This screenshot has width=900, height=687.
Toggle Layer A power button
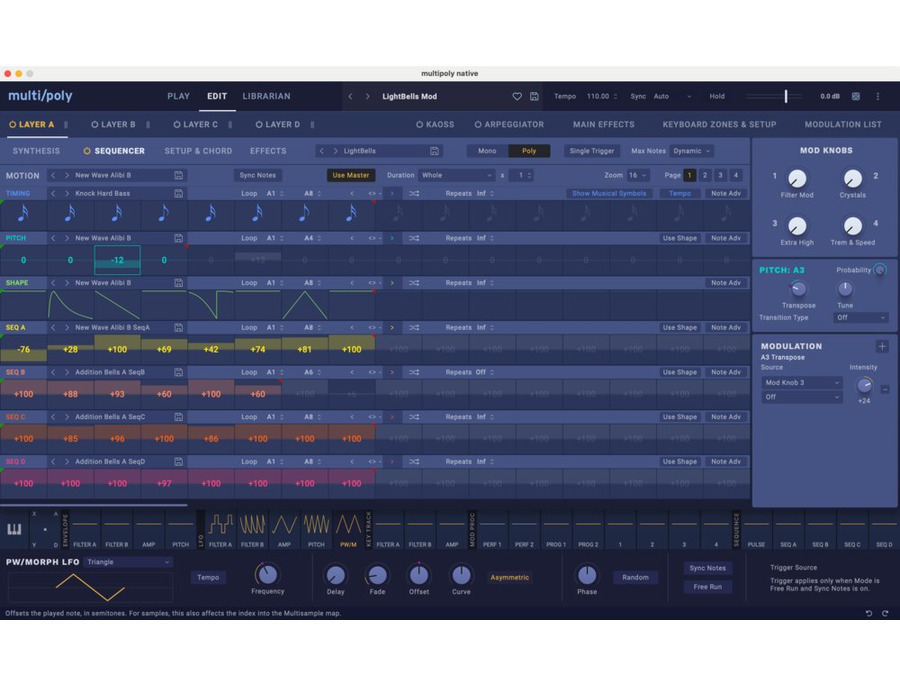click(x=13, y=125)
